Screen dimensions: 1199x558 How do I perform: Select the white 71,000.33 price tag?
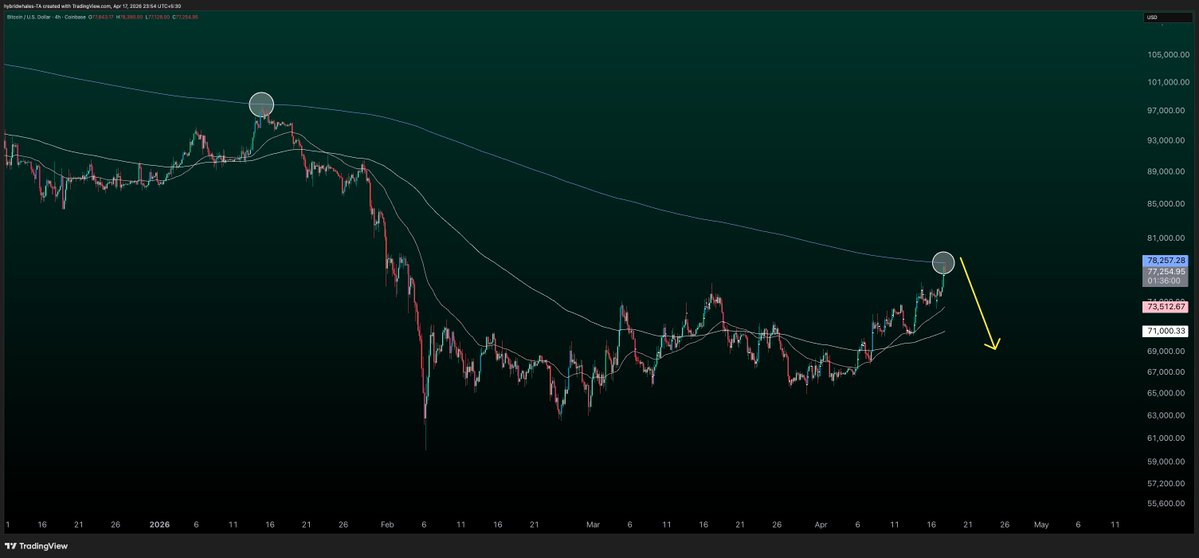pos(1166,331)
